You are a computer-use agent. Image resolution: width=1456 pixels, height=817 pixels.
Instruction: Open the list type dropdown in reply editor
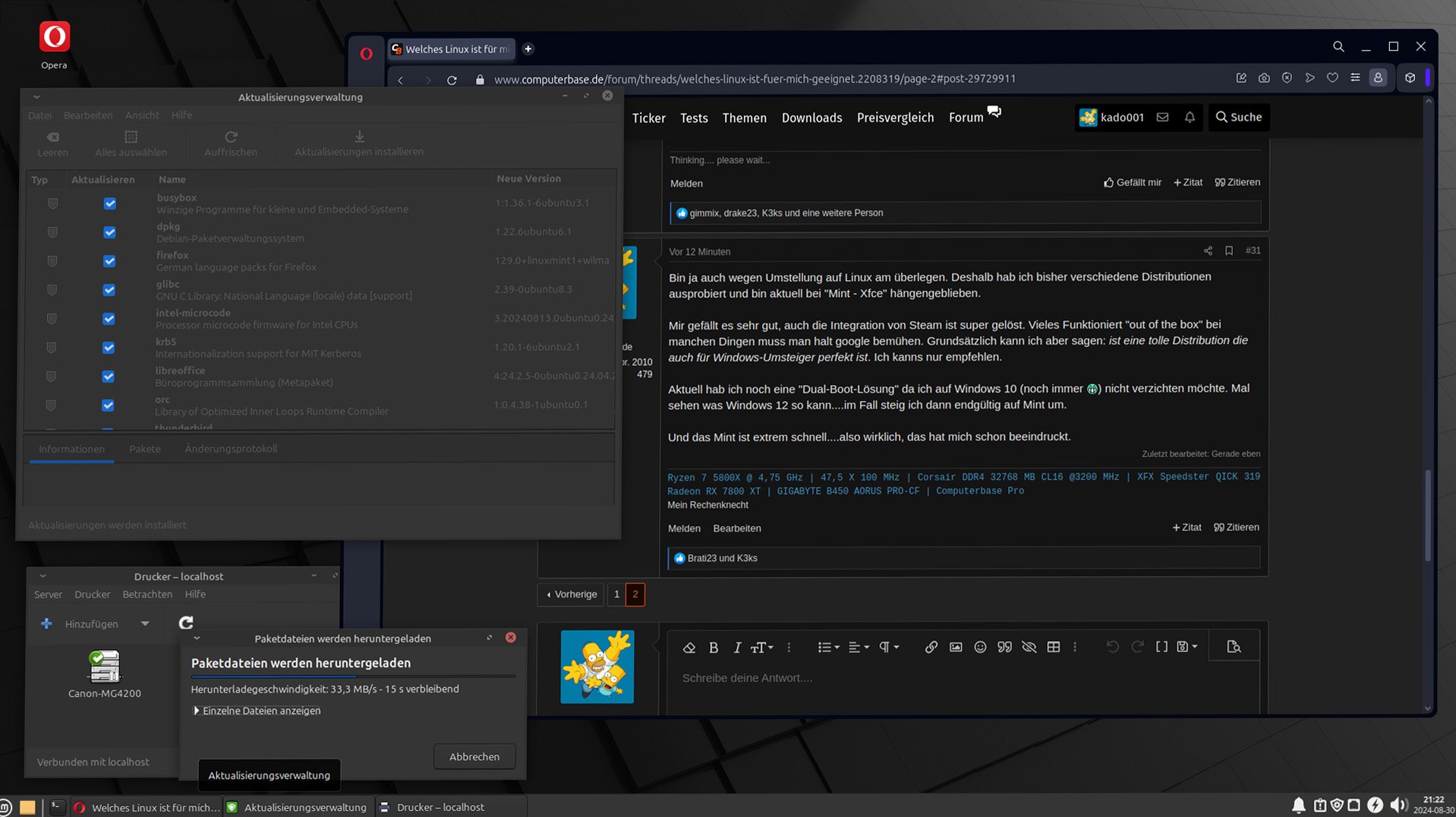828,647
